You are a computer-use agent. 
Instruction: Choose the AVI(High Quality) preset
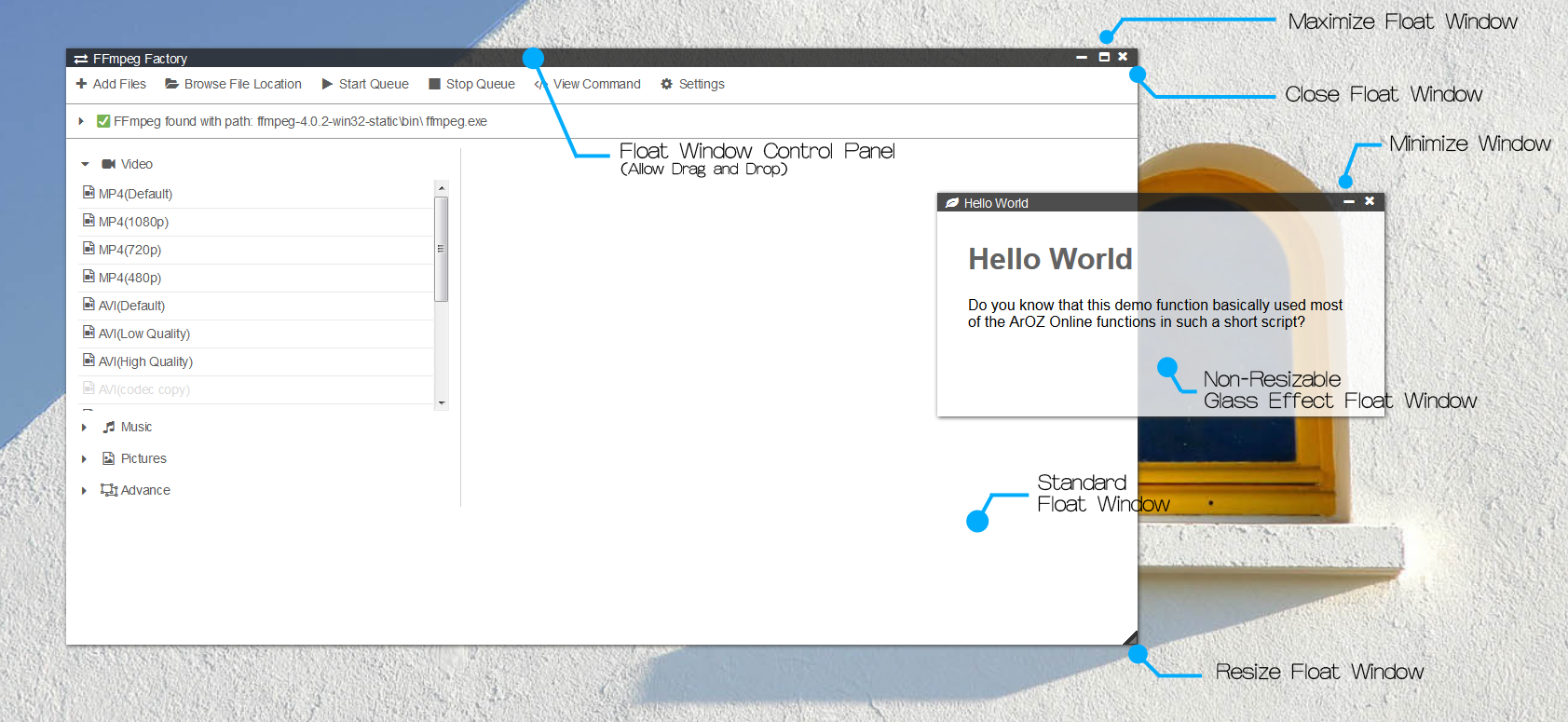[x=145, y=361]
